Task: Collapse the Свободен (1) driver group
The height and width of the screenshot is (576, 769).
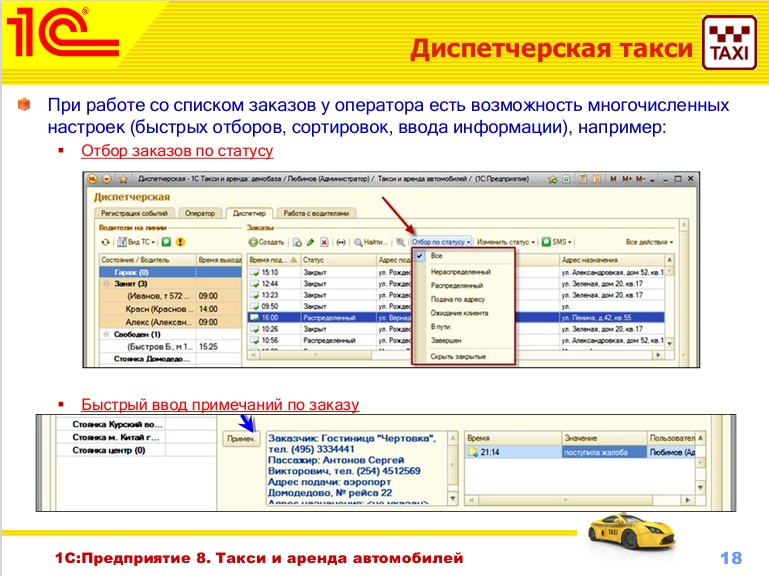Action: tap(103, 334)
